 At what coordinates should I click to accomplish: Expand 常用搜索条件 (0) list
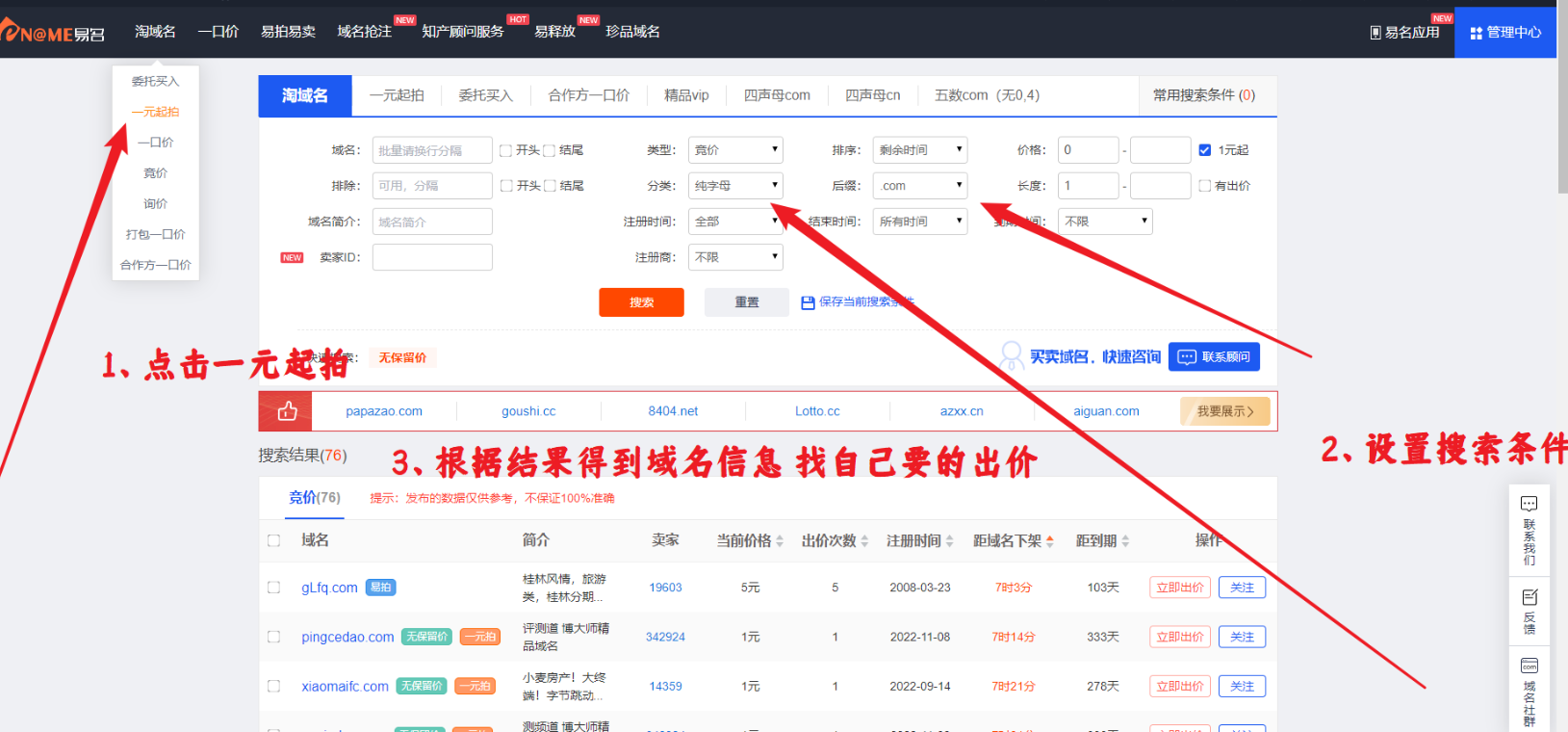tap(1203, 95)
